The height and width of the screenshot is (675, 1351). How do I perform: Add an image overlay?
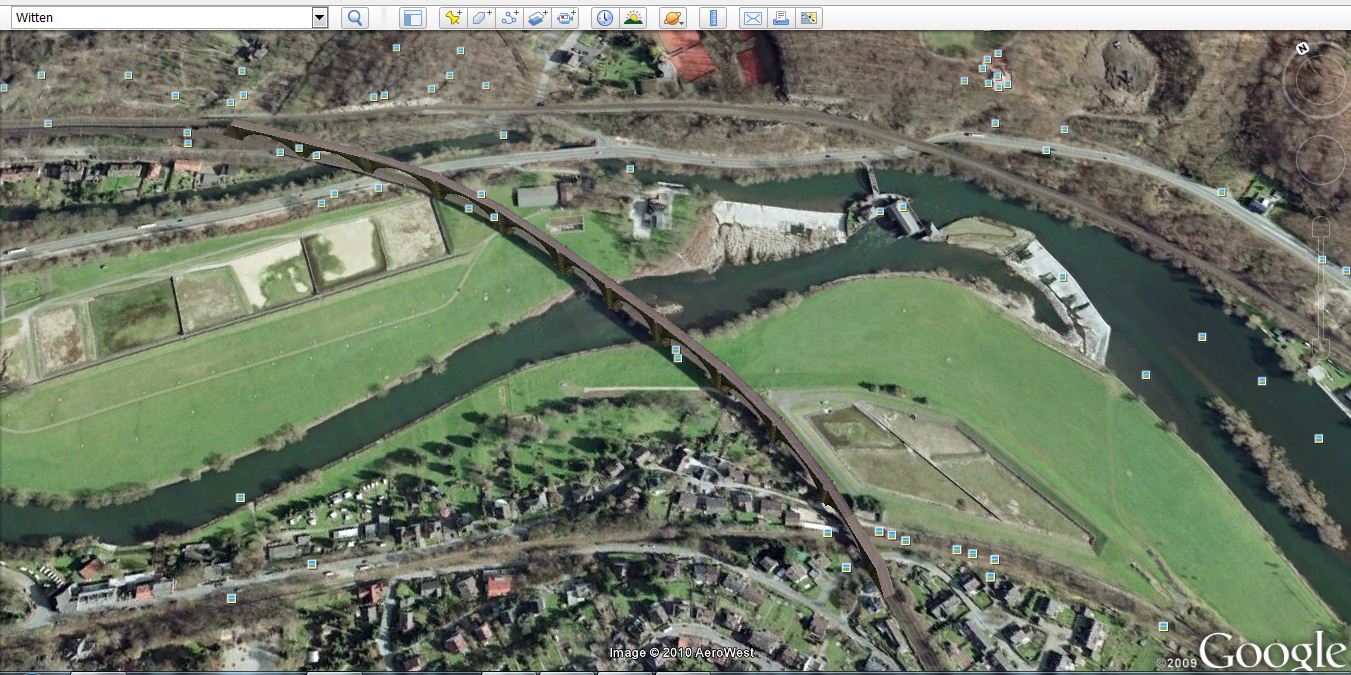[538, 18]
